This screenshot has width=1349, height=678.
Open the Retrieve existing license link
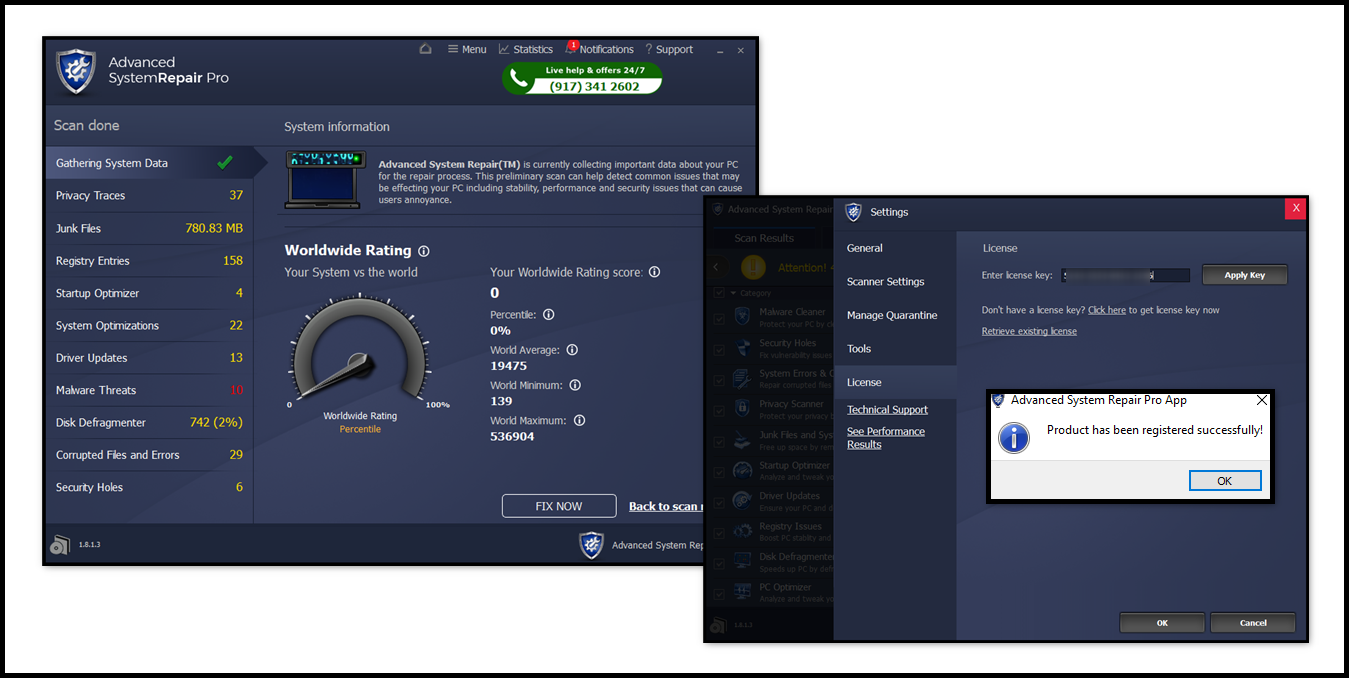point(1029,331)
